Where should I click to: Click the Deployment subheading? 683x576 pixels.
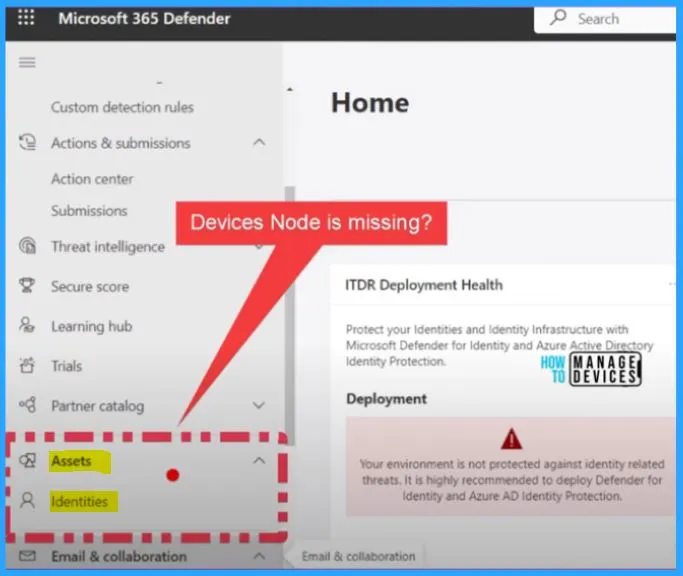pyautogui.click(x=386, y=399)
